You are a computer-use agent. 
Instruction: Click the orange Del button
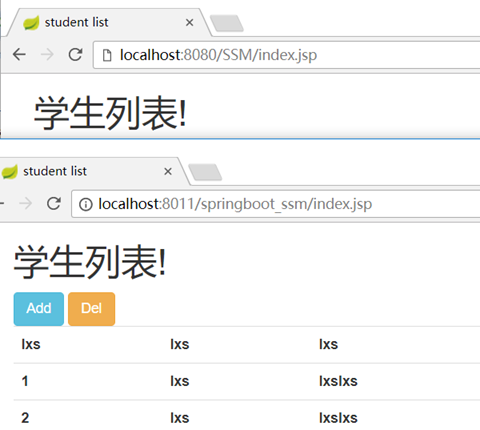point(91,309)
